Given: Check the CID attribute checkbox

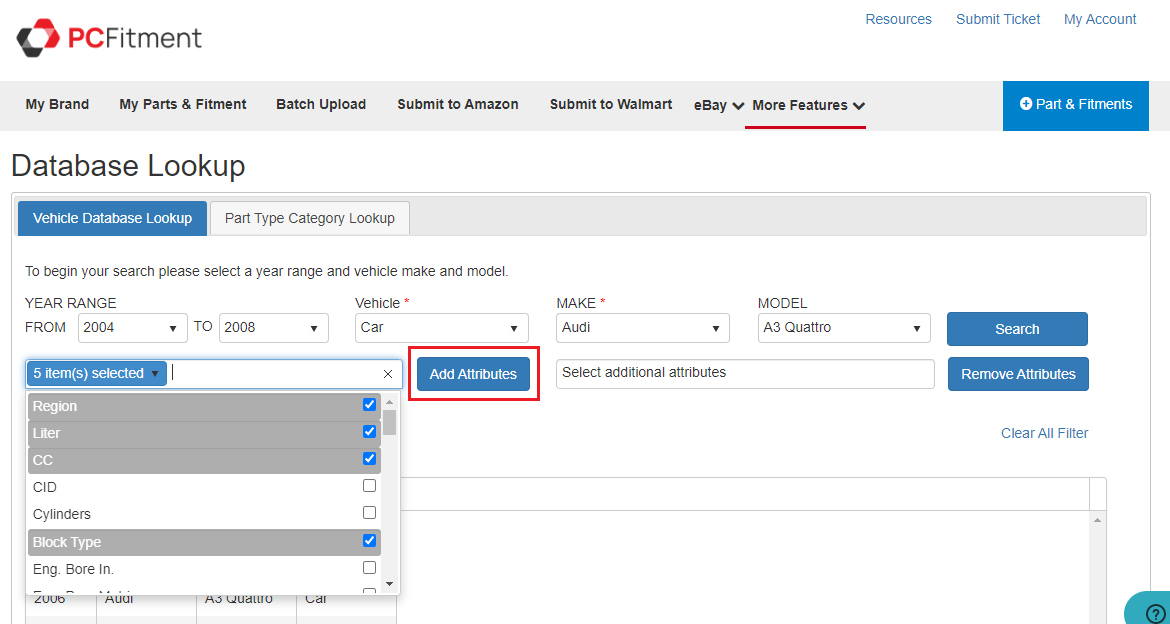Looking at the screenshot, I should pos(369,486).
